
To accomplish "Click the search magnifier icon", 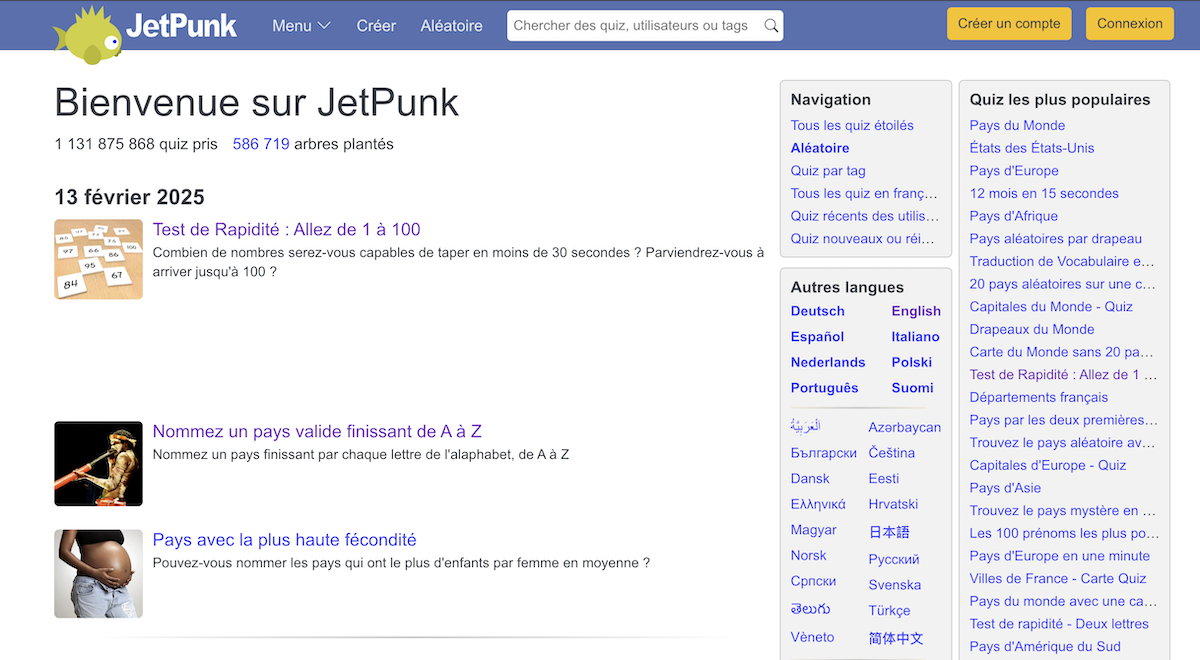I will pos(771,26).
